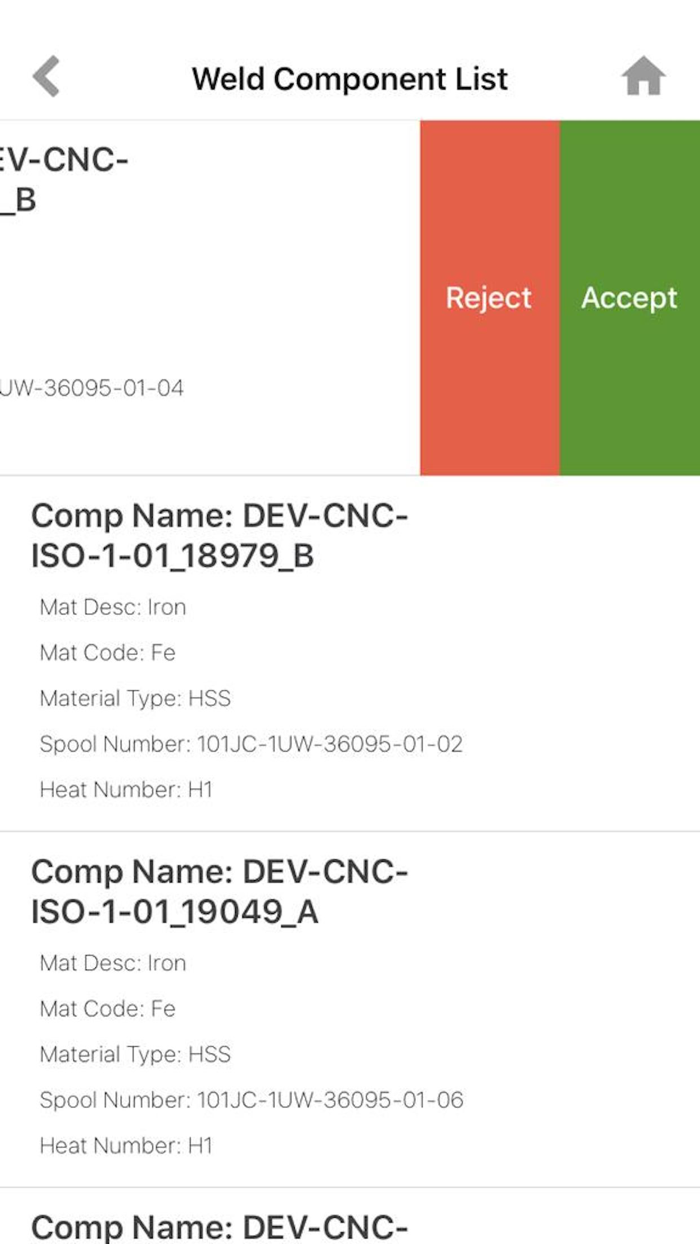The height and width of the screenshot is (1244, 700).
Task: Tap Material Type: HSS in 18979_B item
Action: [135, 698]
